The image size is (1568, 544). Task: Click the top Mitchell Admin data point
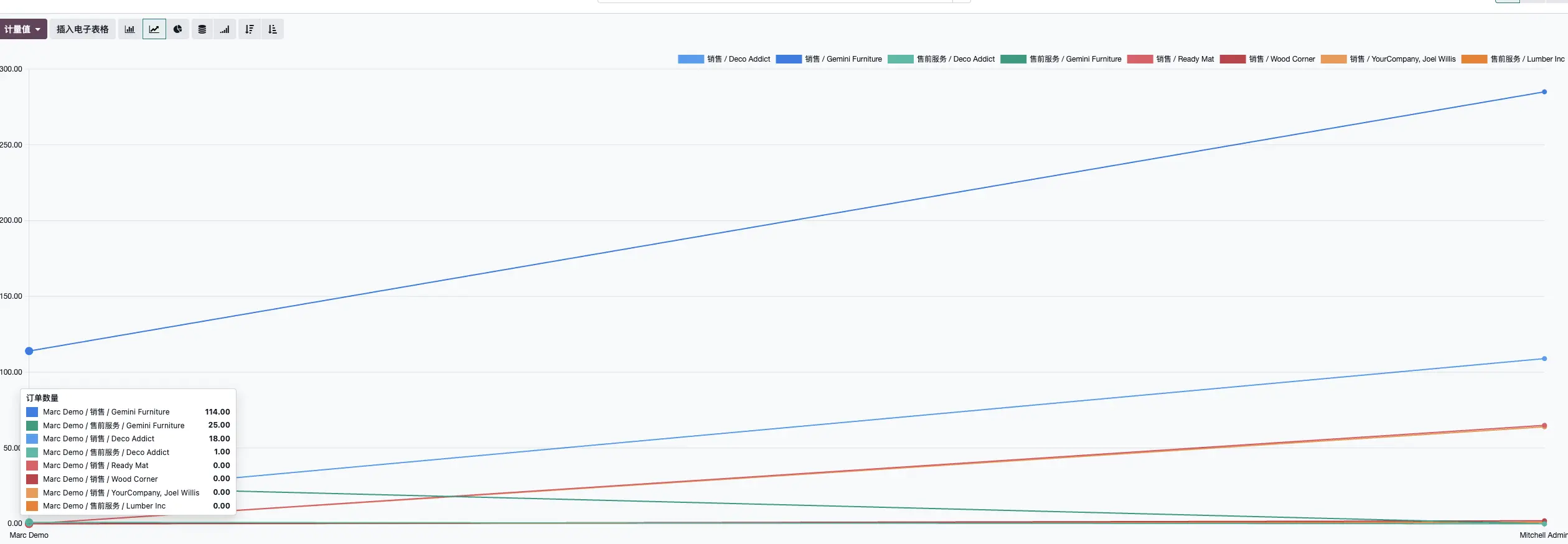[x=1544, y=92]
